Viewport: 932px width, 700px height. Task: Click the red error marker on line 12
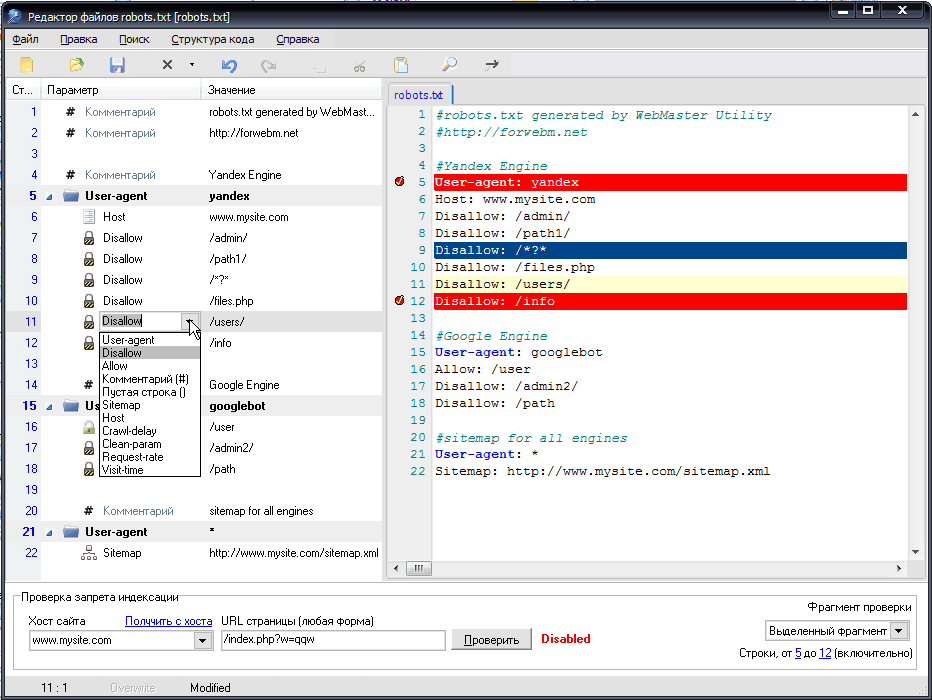tap(400, 301)
